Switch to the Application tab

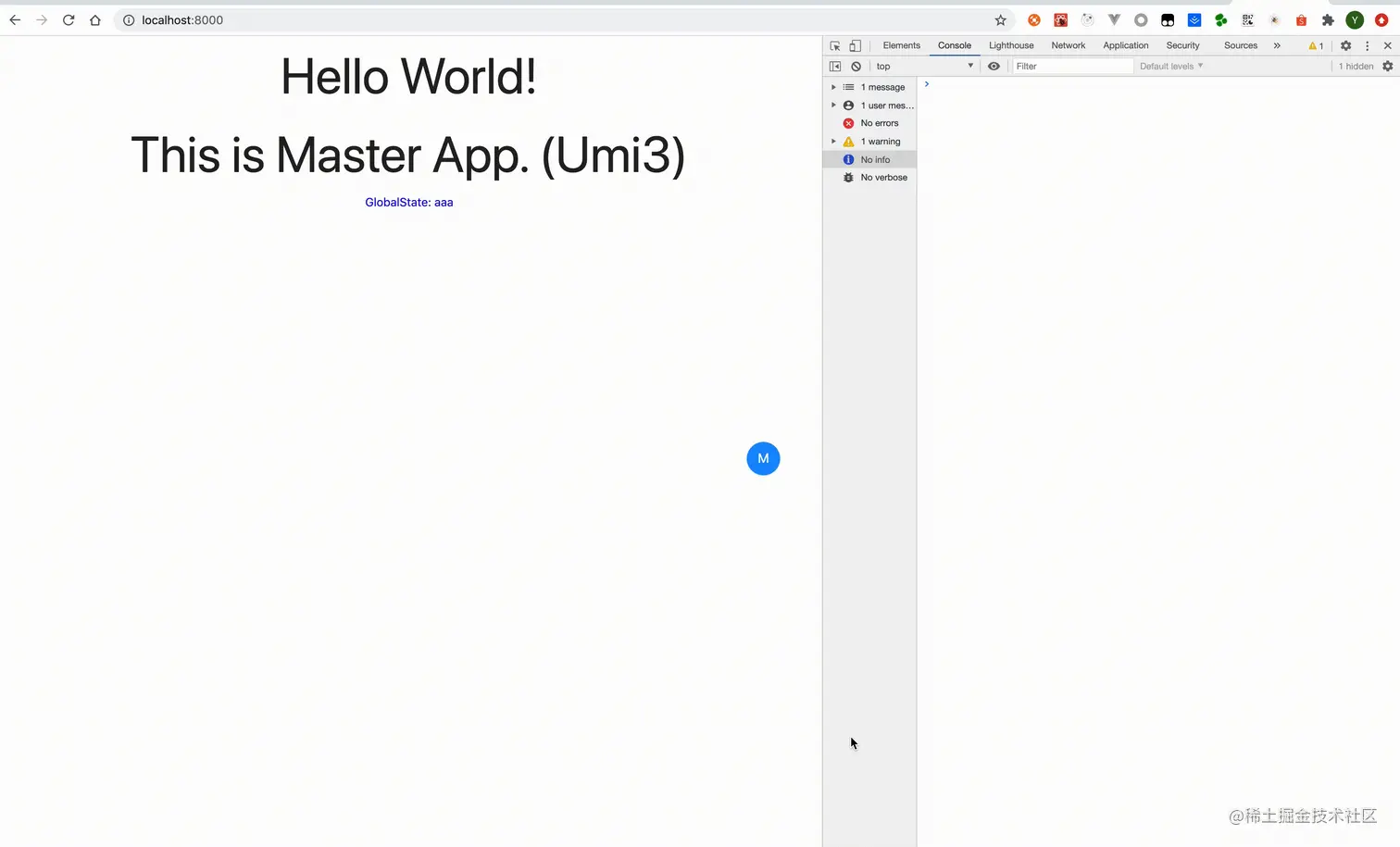point(1126,45)
